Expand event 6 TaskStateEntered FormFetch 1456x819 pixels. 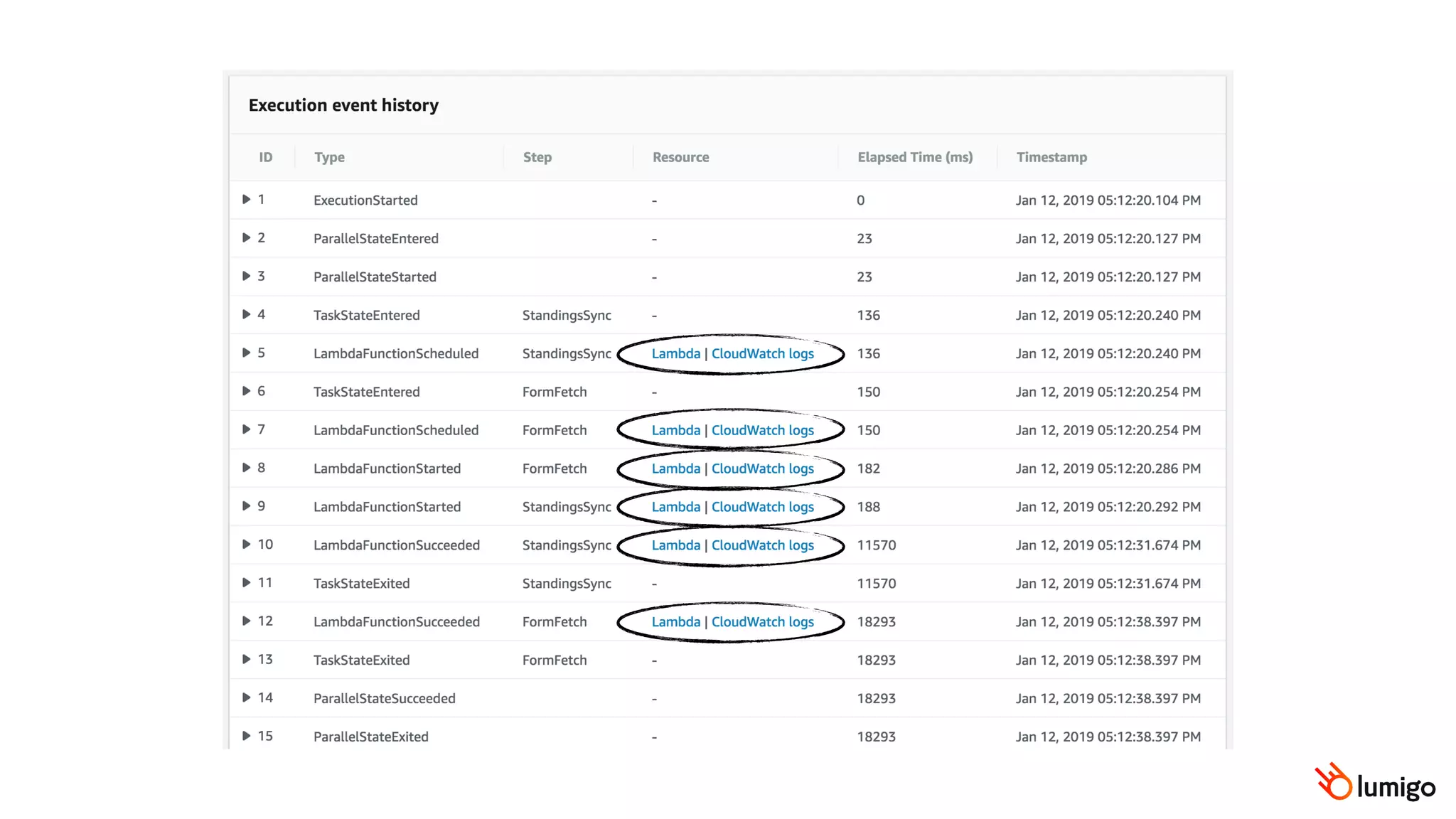pyautogui.click(x=246, y=391)
